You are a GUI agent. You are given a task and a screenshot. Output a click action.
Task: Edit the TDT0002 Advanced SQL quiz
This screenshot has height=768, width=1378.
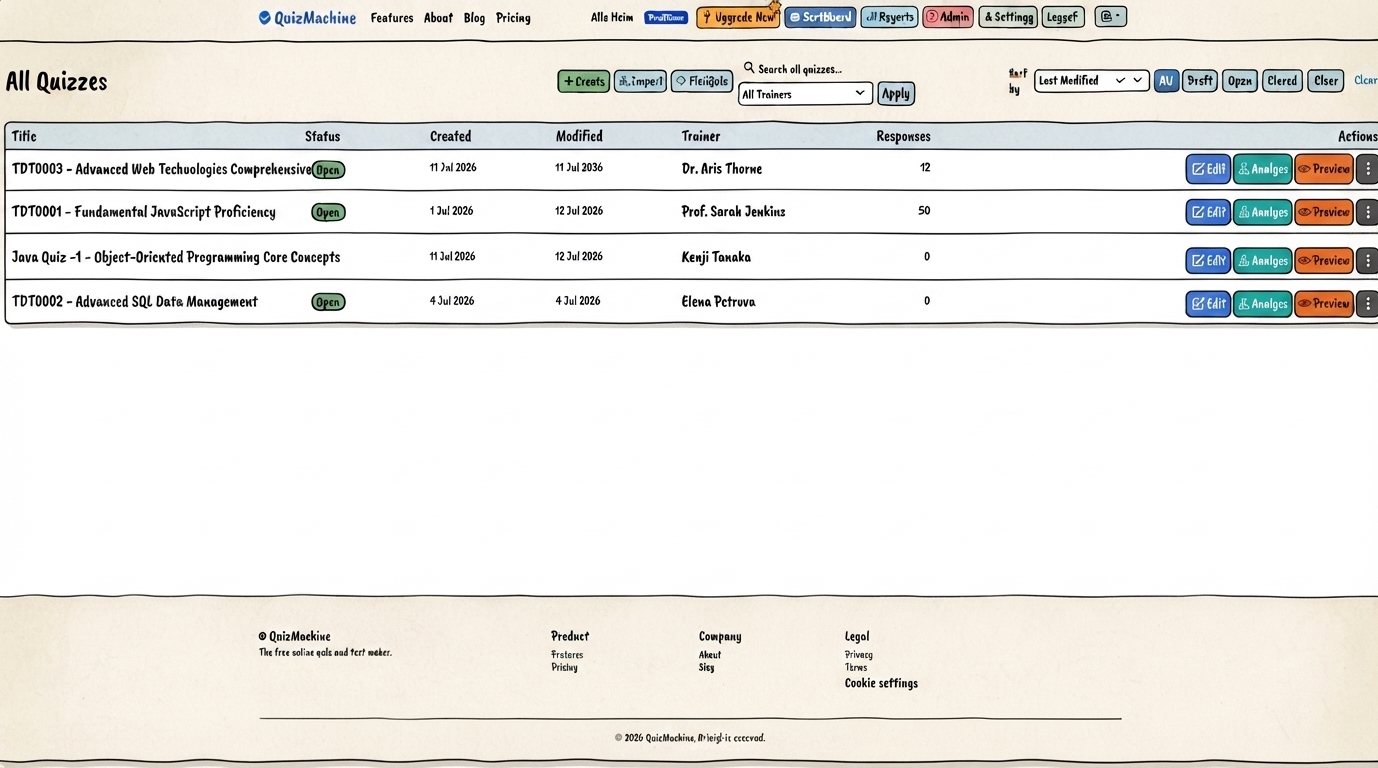click(1208, 304)
